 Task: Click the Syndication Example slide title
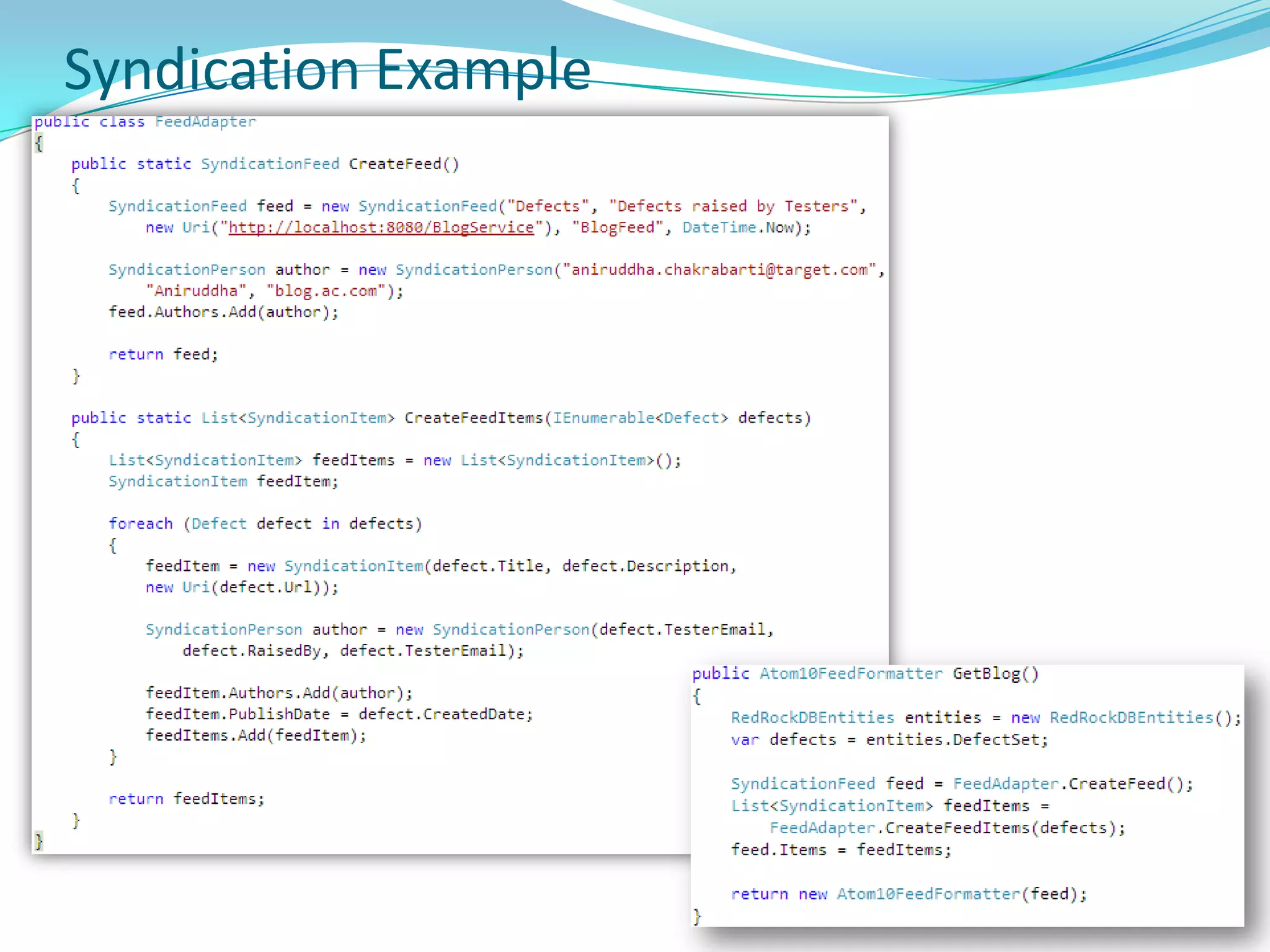327,69
